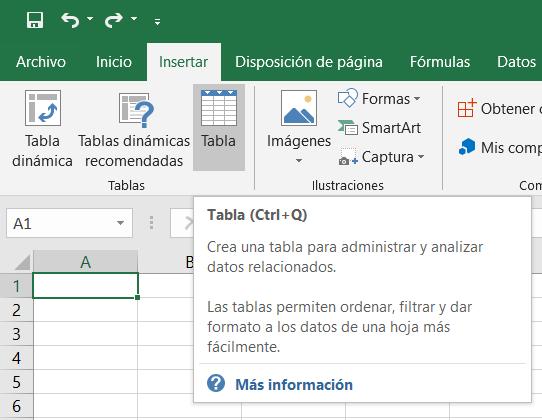
Task: Insert a SmartArt graphic
Action: click(379, 128)
